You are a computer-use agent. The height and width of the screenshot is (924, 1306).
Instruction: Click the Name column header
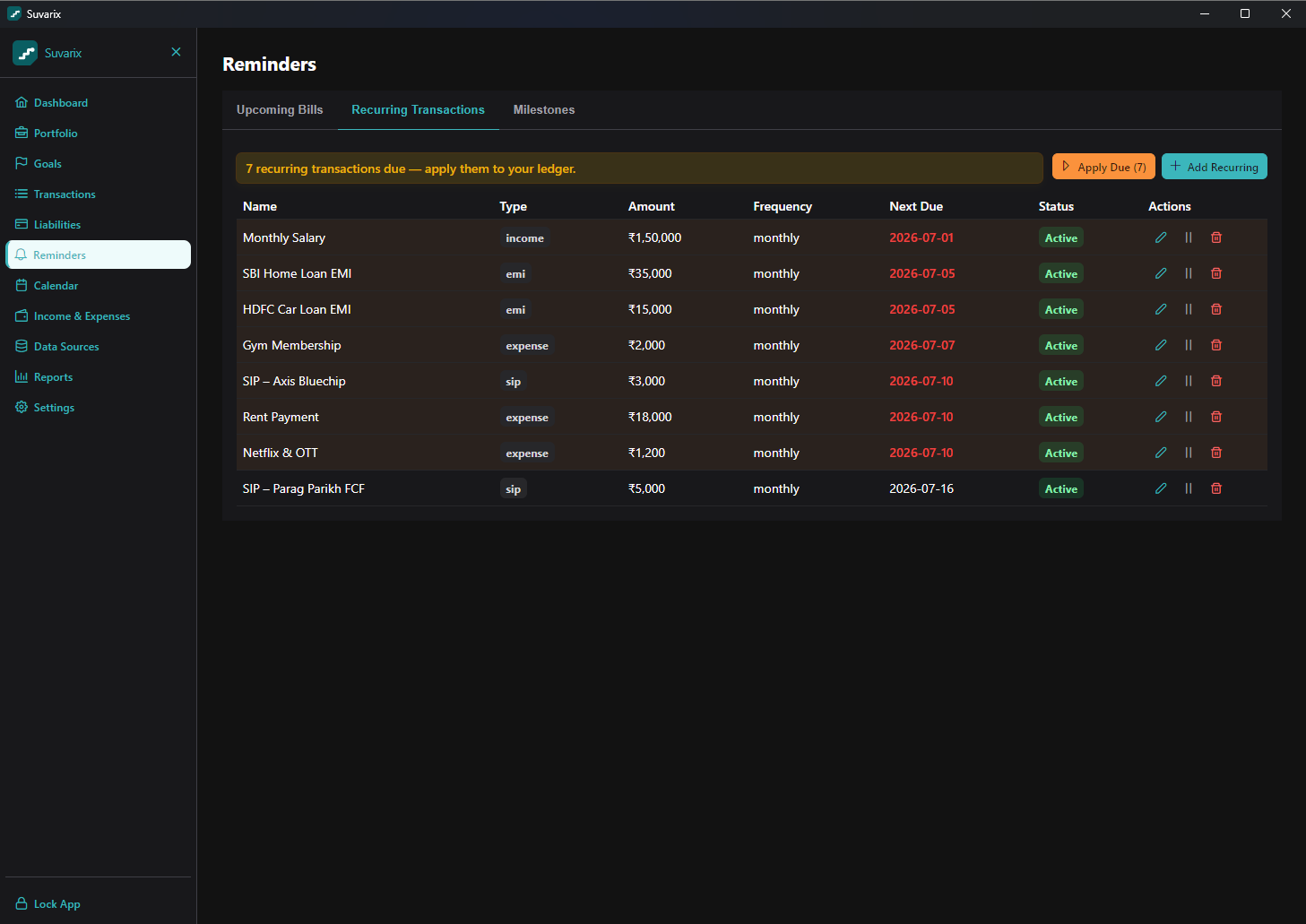[x=260, y=206]
